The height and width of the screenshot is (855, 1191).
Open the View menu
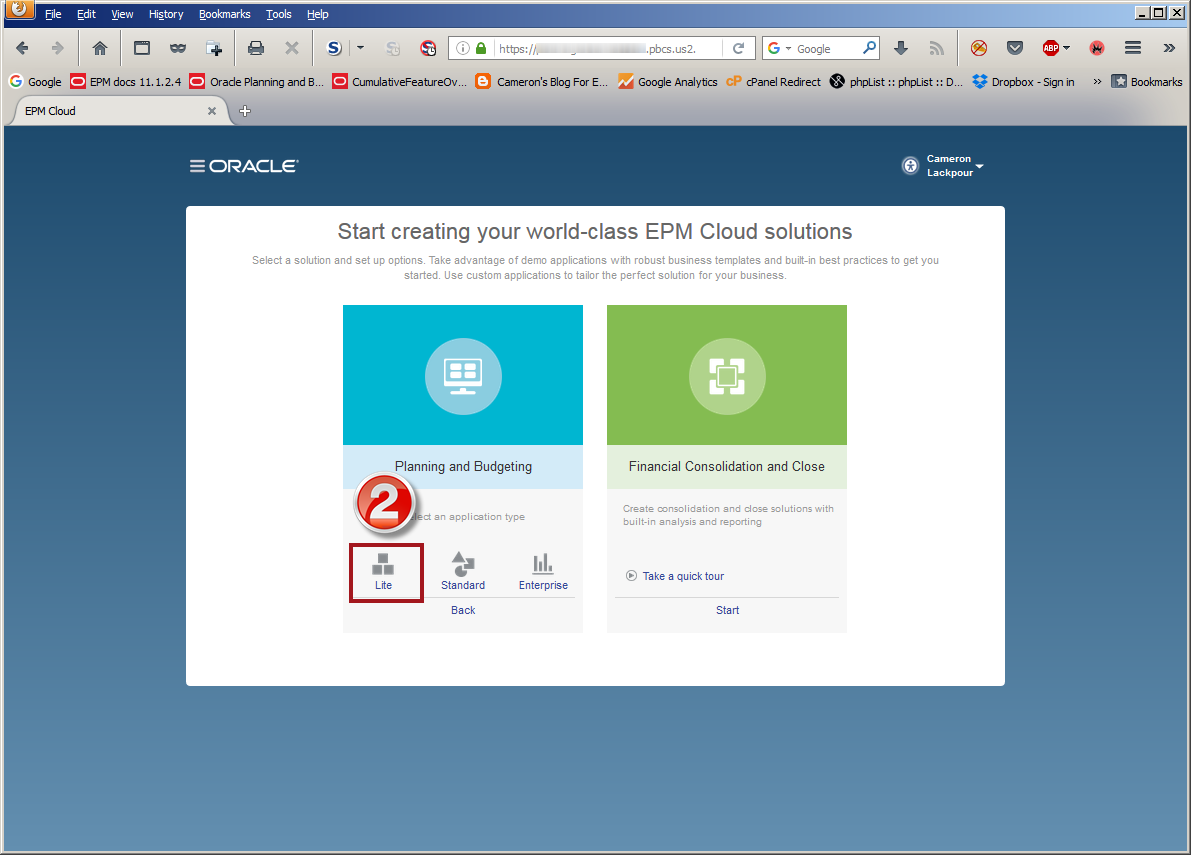point(122,14)
